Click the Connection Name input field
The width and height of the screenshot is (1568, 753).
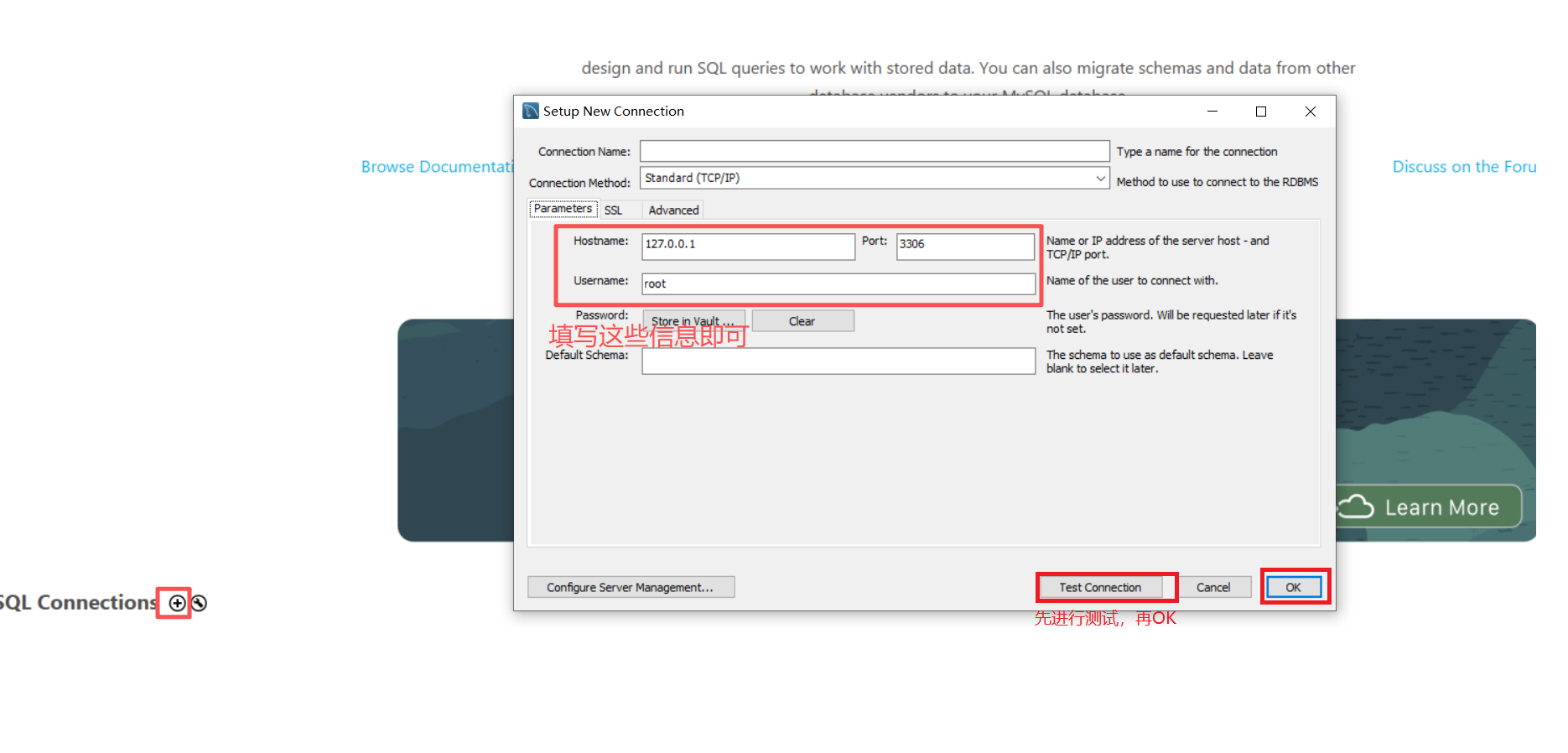point(875,151)
